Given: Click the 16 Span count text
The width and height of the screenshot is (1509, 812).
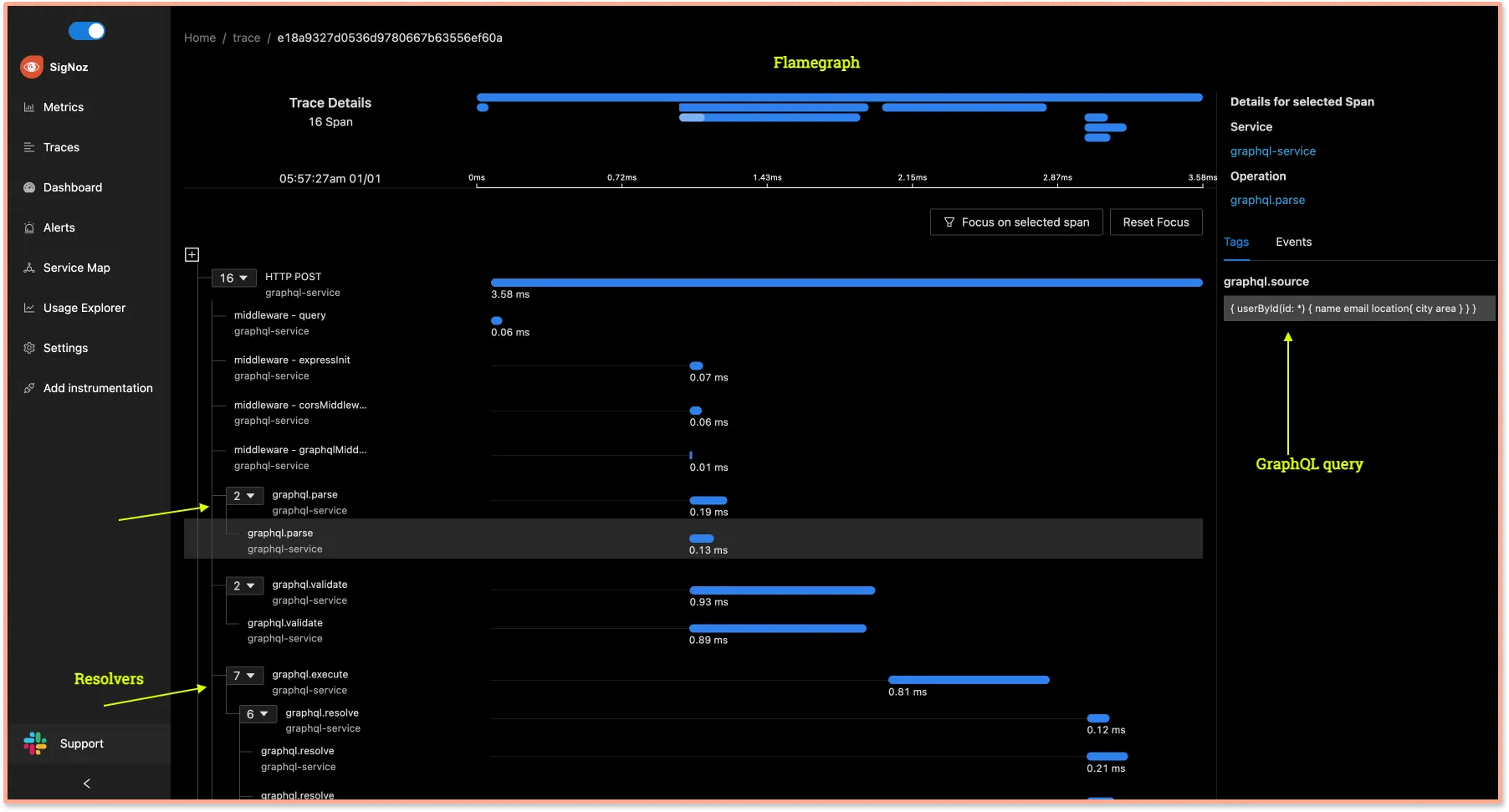Looking at the screenshot, I should click(330, 122).
